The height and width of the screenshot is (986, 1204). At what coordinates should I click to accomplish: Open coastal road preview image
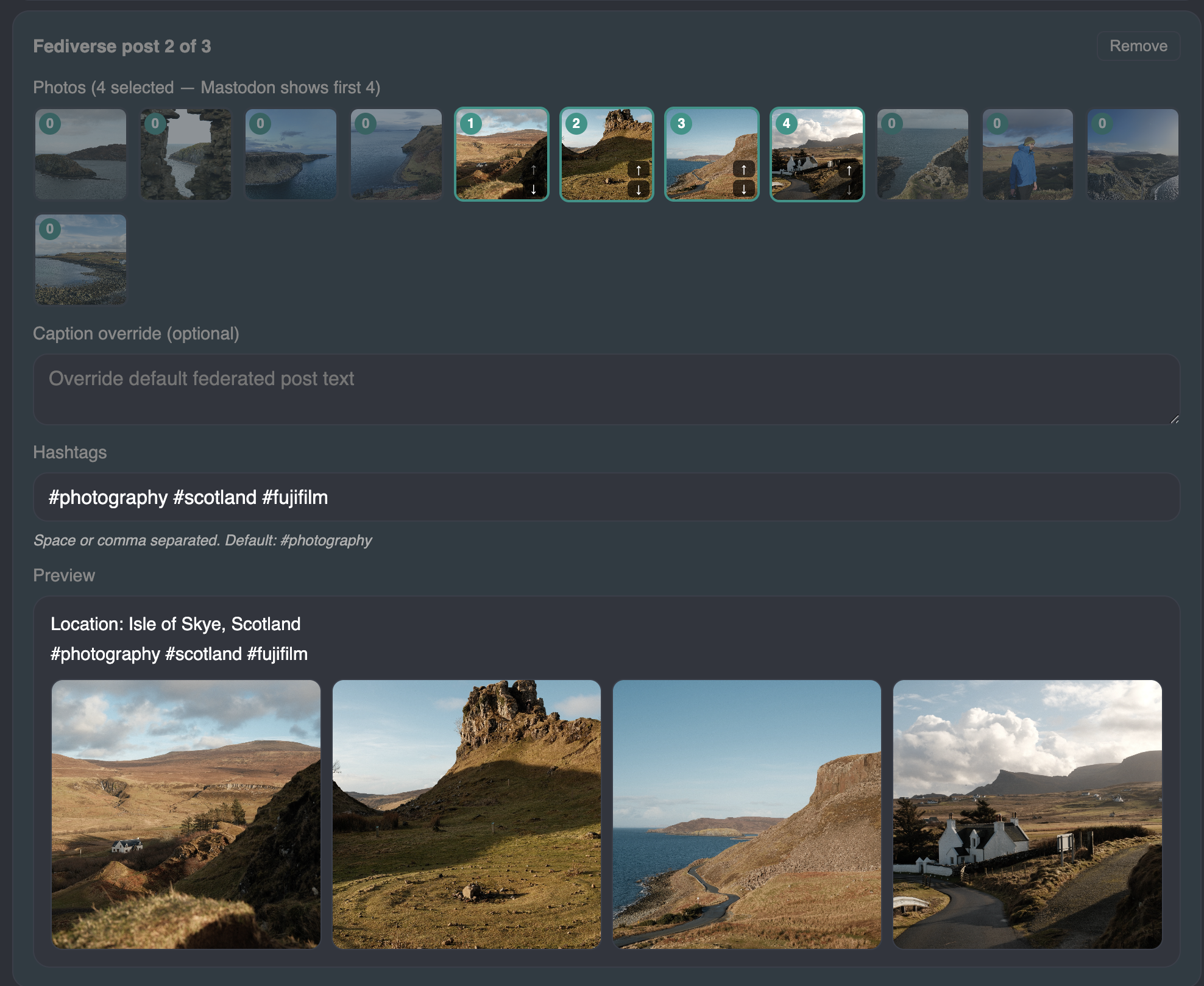tap(746, 814)
